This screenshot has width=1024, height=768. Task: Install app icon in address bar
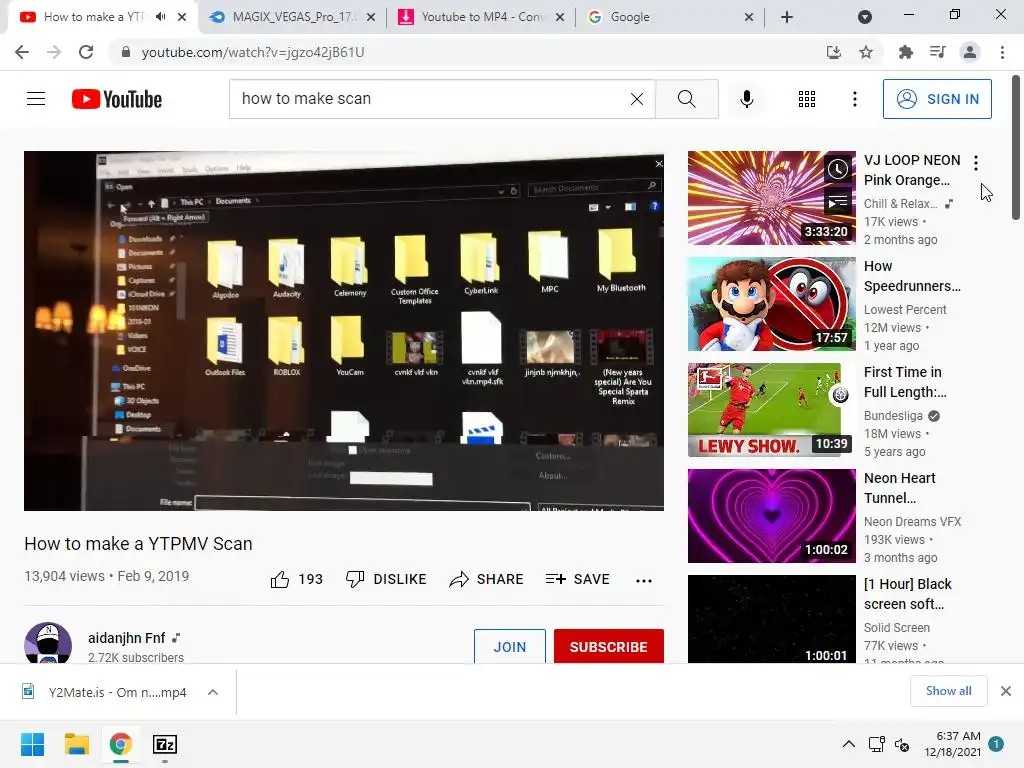(x=833, y=52)
